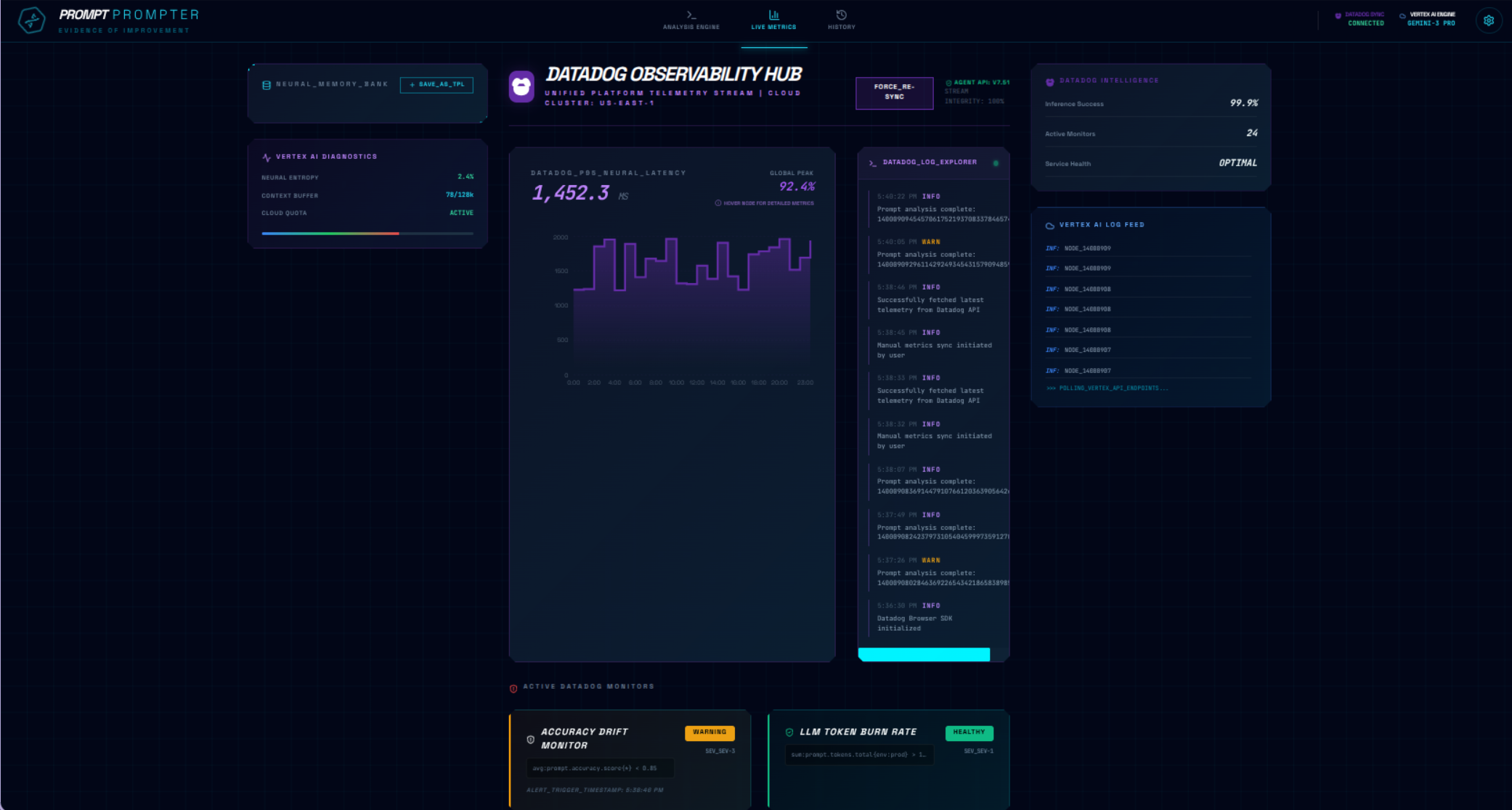
Task: Click the purple Datadog dog logo
Action: click(521, 86)
